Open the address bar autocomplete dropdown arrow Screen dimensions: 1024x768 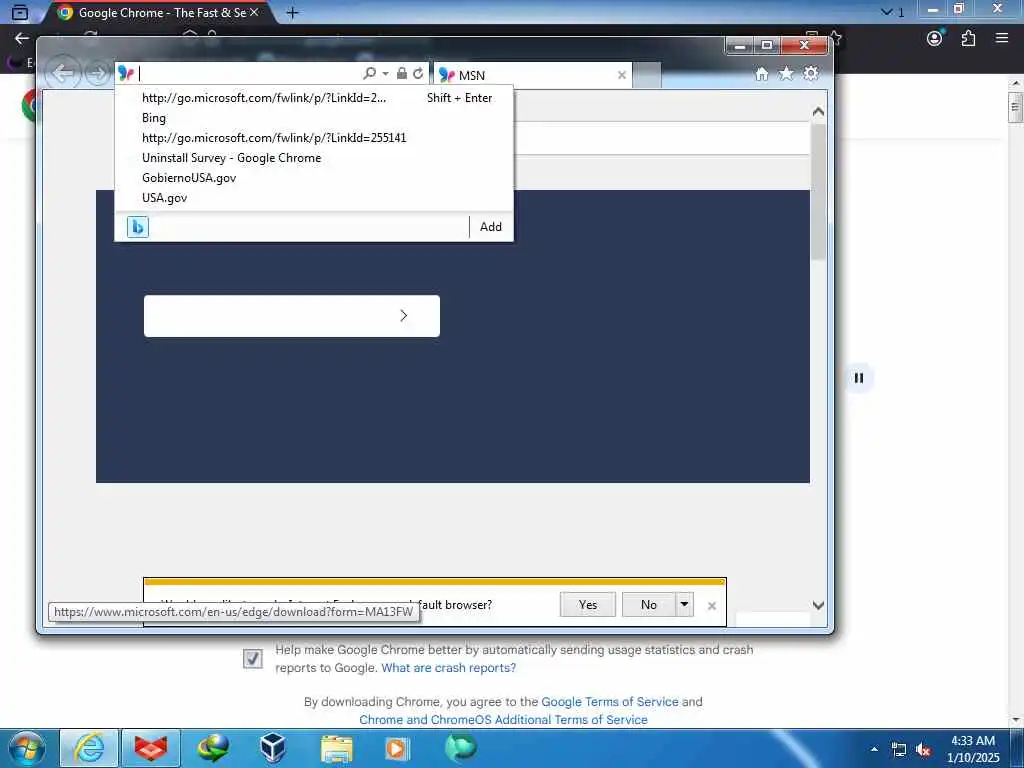pyautogui.click(x=385, y=74)
